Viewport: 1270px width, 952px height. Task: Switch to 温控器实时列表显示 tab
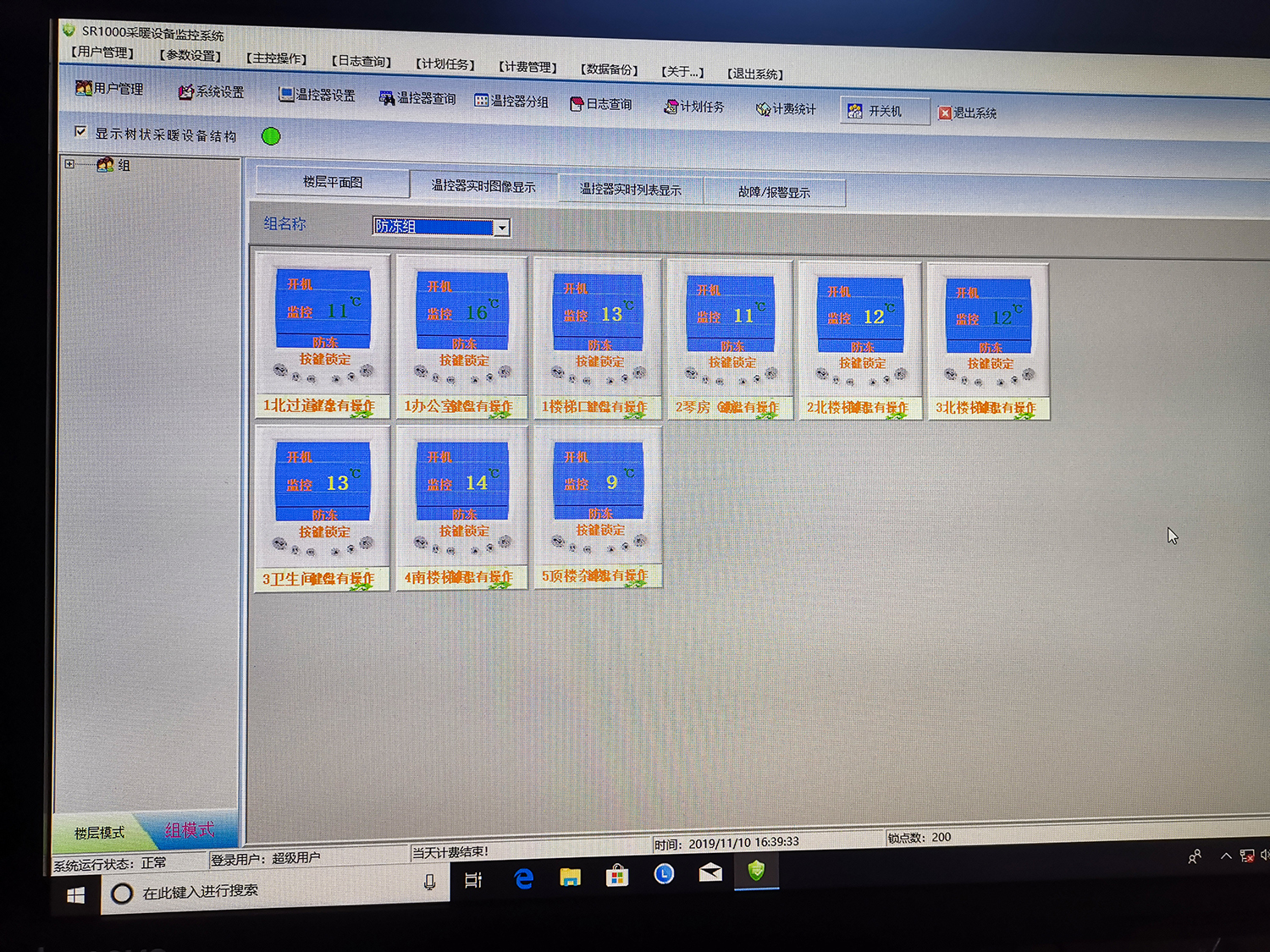coord(630,190)
